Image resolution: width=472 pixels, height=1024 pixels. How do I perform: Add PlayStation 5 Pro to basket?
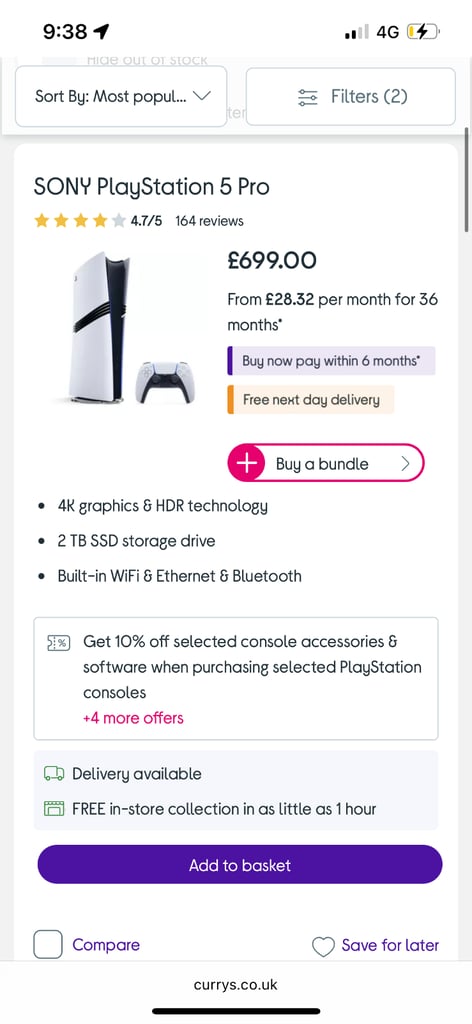[x=240, y=865]
